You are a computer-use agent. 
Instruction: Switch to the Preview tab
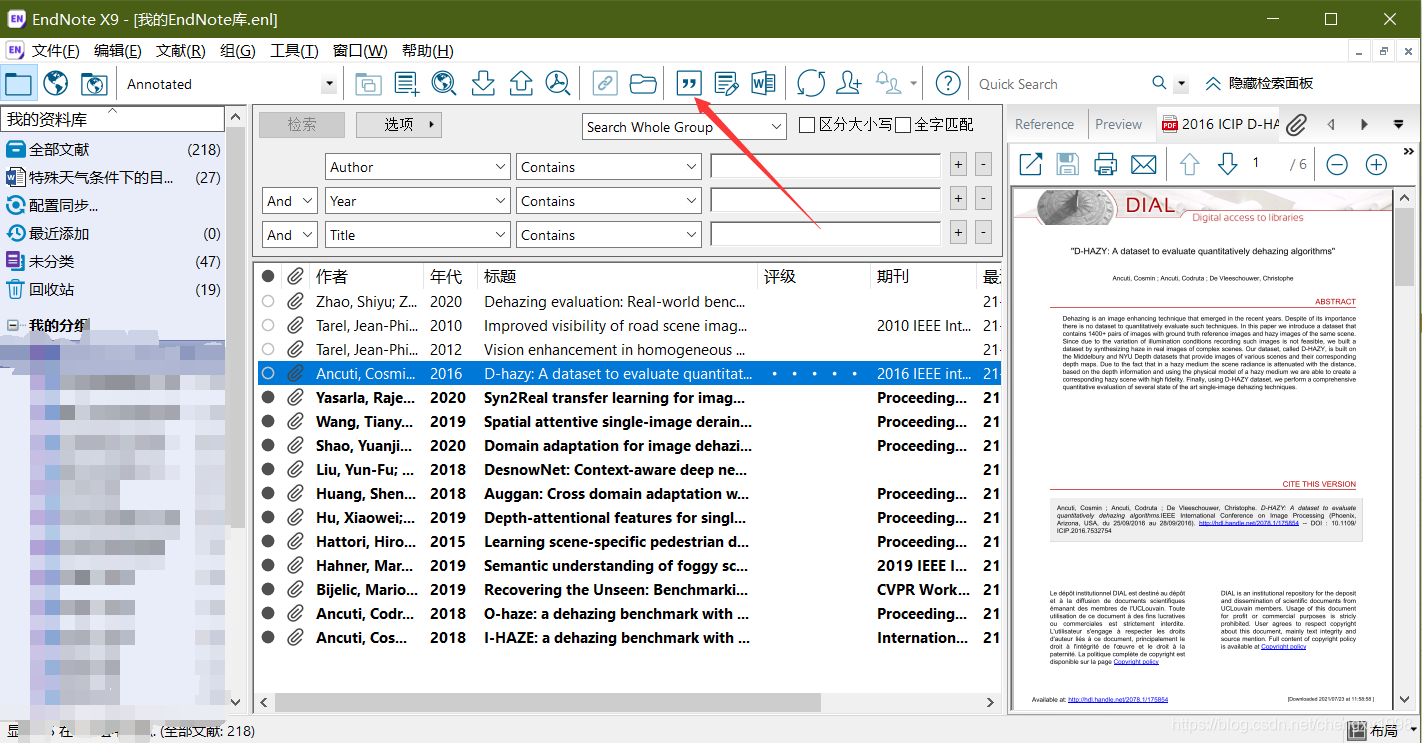point(1118,124)
